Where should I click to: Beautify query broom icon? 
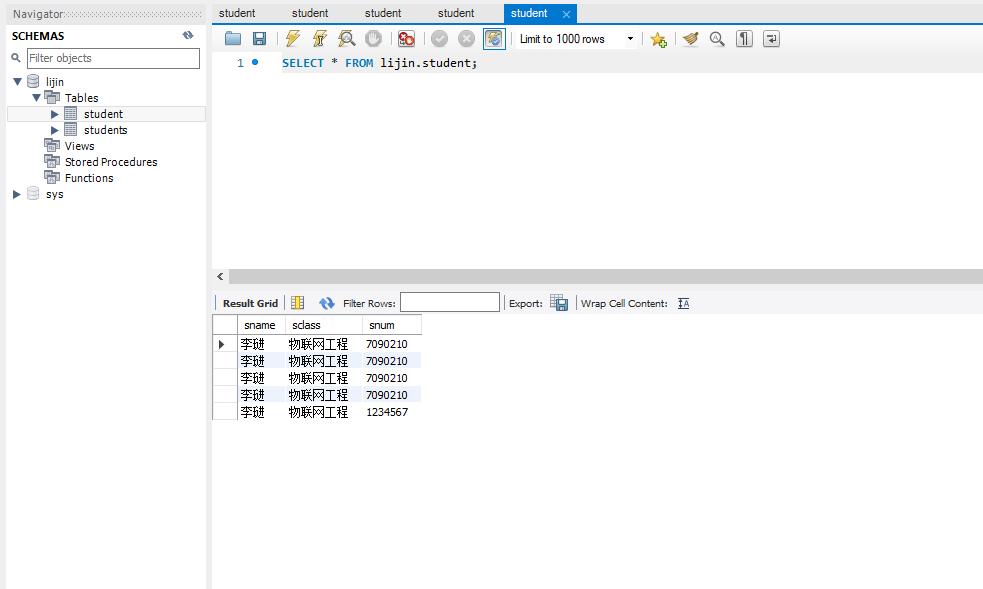[691, 39]
